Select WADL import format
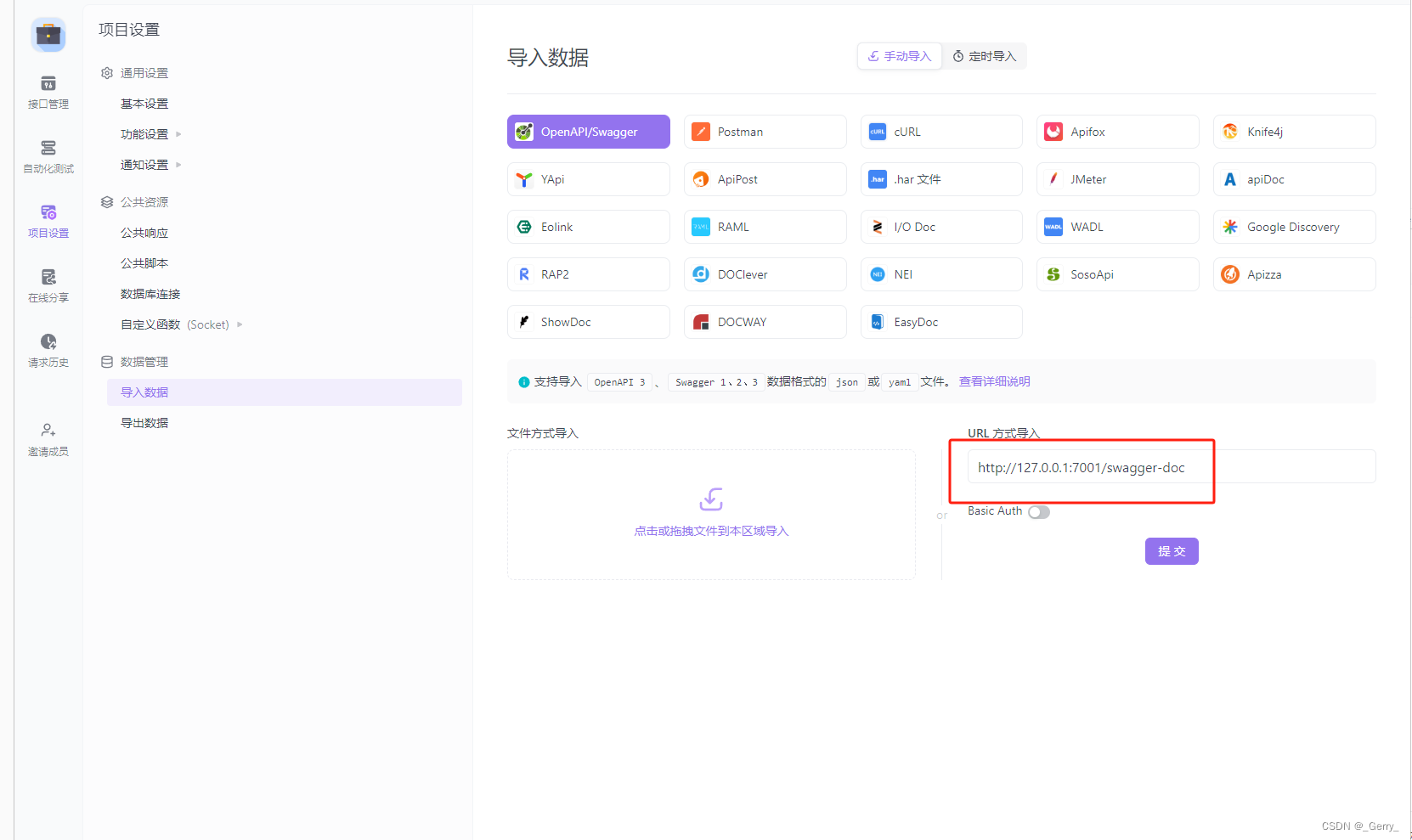This screenshot has height=840, width=1412. [1118, 227]
